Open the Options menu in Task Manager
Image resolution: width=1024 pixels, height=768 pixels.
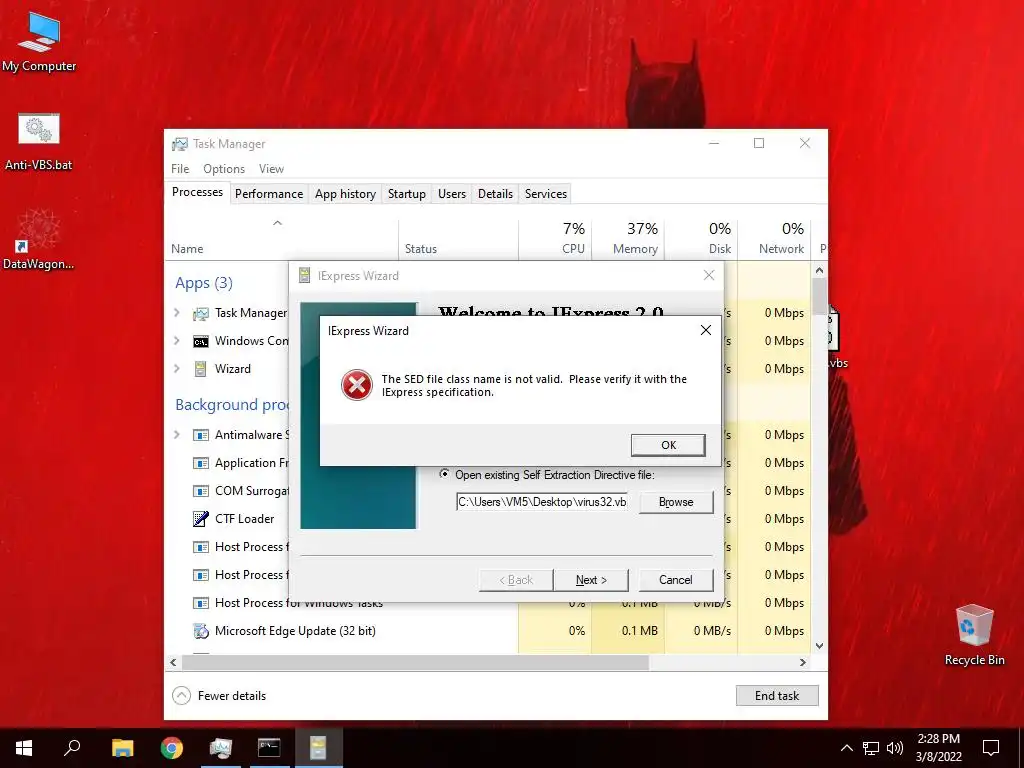pyautogui.click(x=224, y=168)
